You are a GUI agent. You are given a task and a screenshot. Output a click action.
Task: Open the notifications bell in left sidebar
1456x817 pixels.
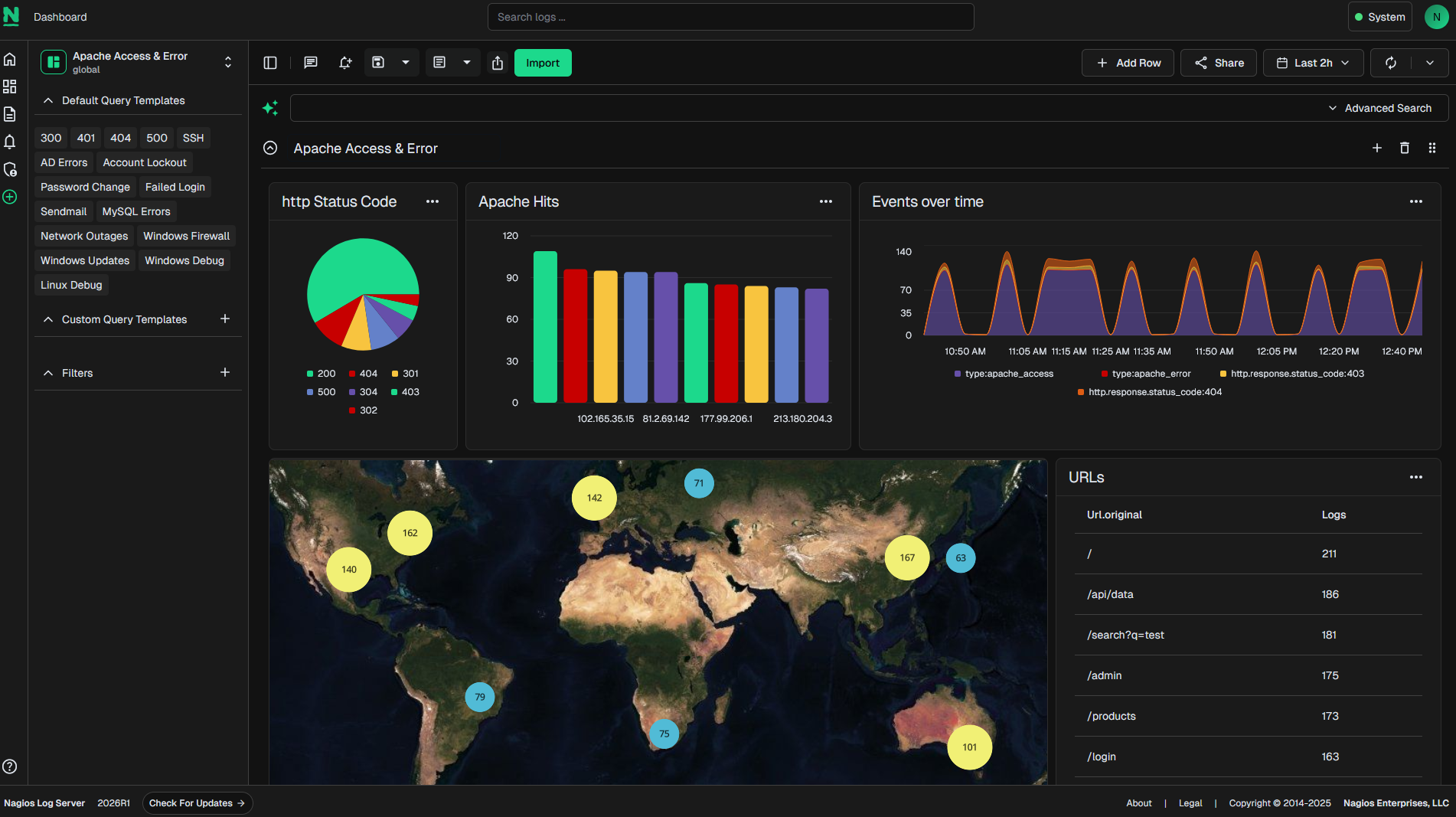pos(10,142)
